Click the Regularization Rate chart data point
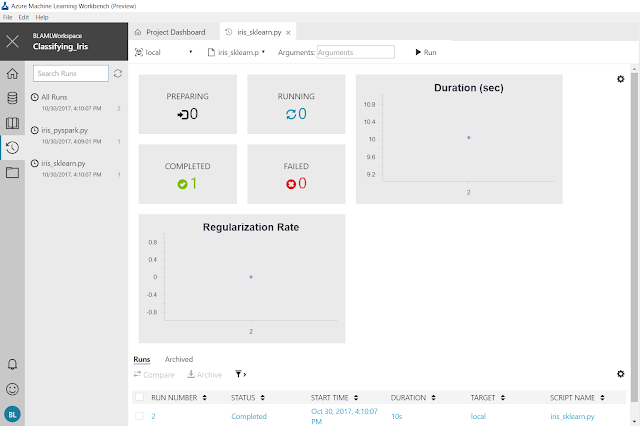 [x=251, y=277]
